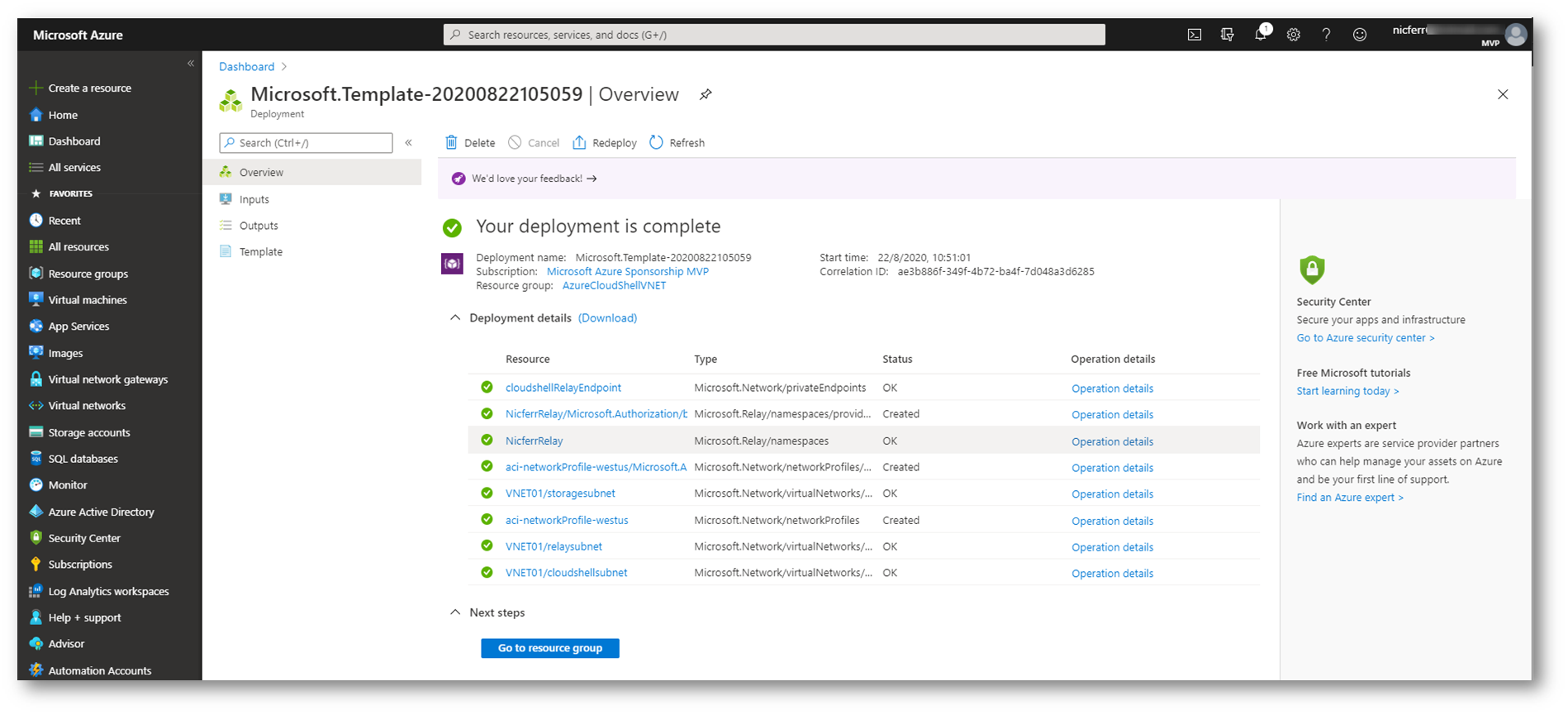Open Microsoft Azure Sponsorship MVP subscription
This screenshot has height=715, width=1568.
coord(628,271)
